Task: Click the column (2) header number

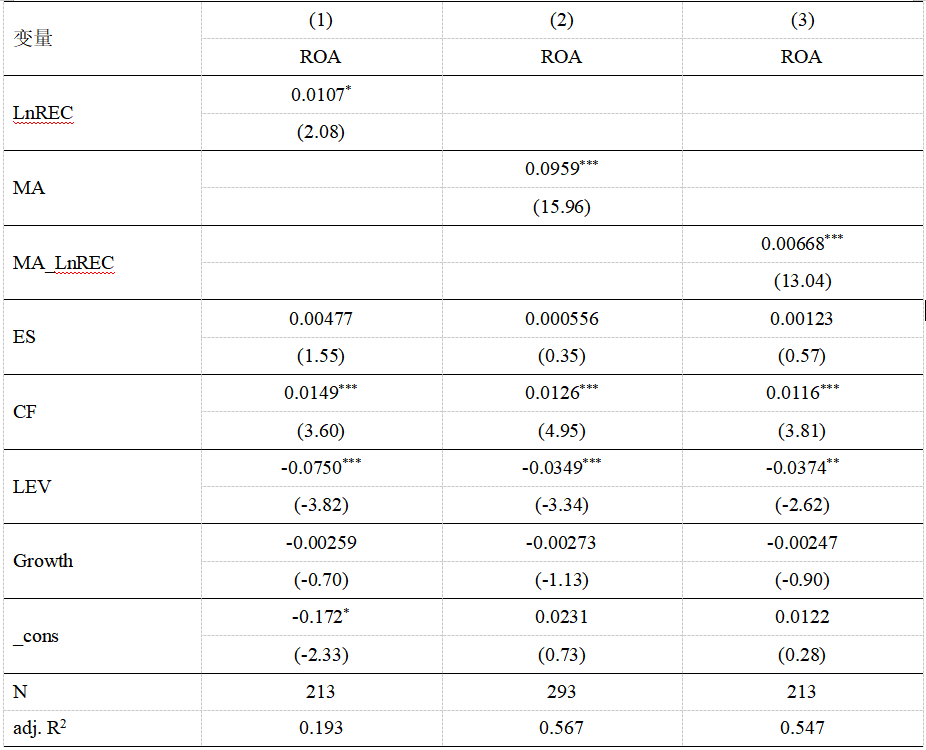Action: point(561,20)
